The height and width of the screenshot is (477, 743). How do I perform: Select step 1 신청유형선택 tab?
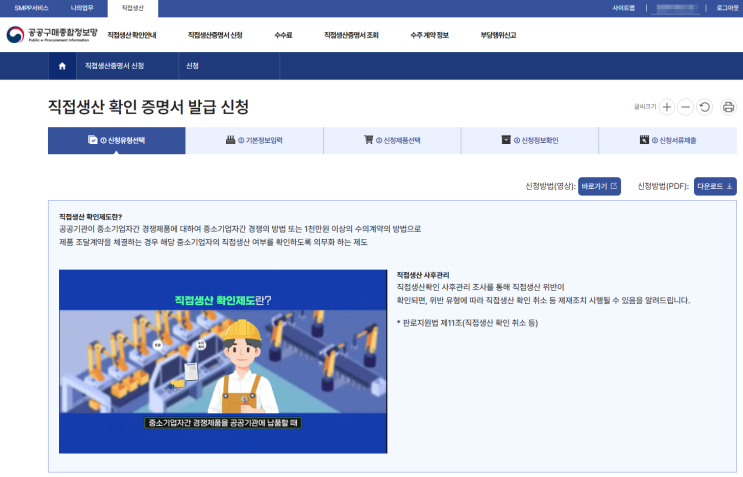point(117,140)
